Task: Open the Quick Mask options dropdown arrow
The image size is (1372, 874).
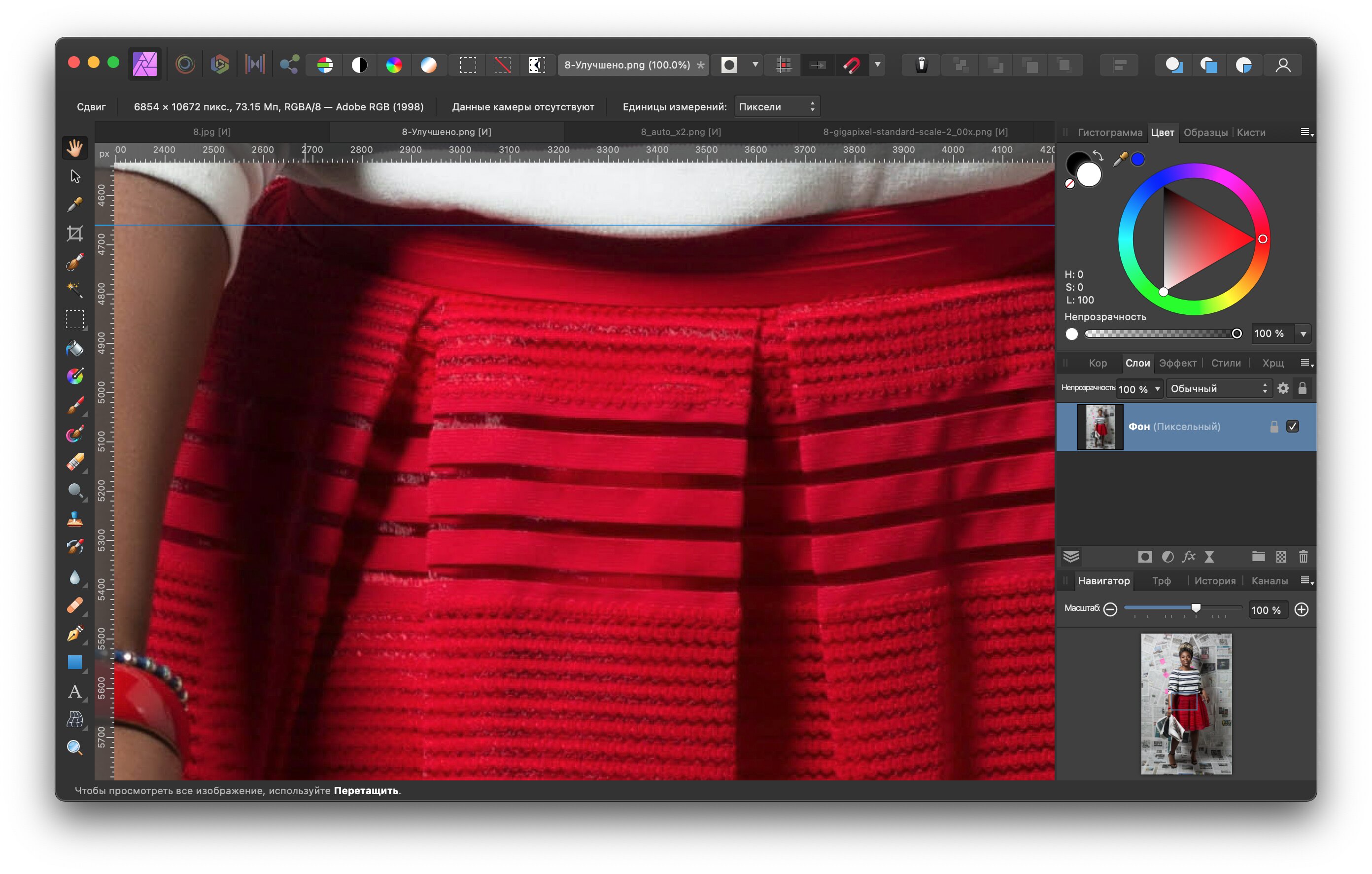Action: click(x=755, y=65)
